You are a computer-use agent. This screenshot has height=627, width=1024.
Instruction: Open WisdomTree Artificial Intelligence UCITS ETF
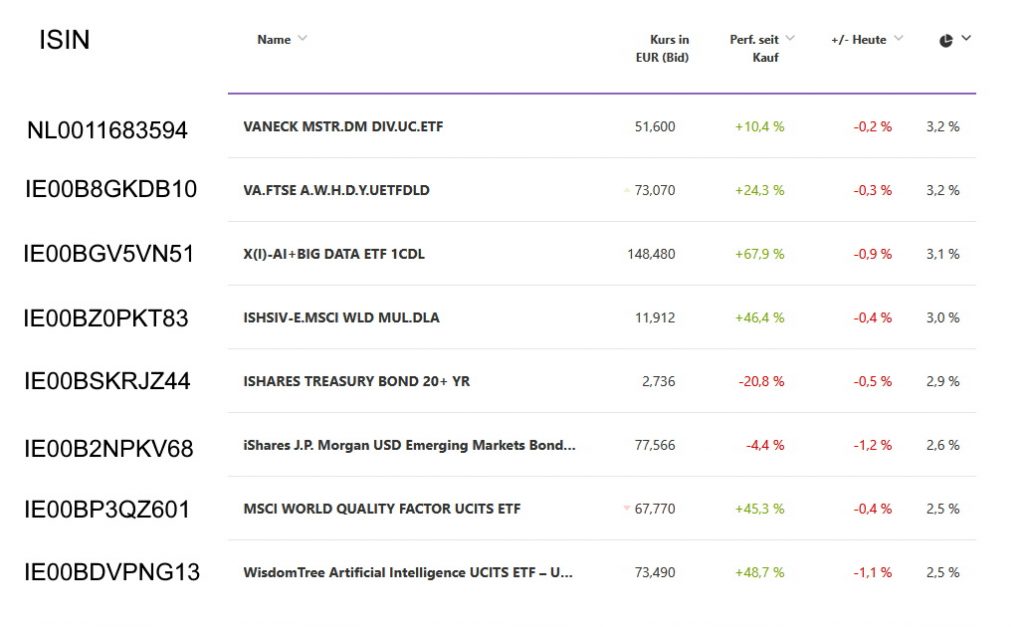pos(410,572)
